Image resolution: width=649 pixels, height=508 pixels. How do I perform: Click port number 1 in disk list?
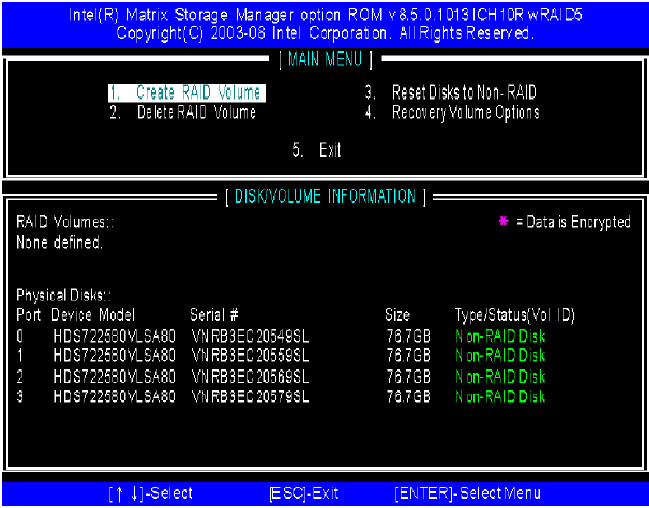(19, 356)
